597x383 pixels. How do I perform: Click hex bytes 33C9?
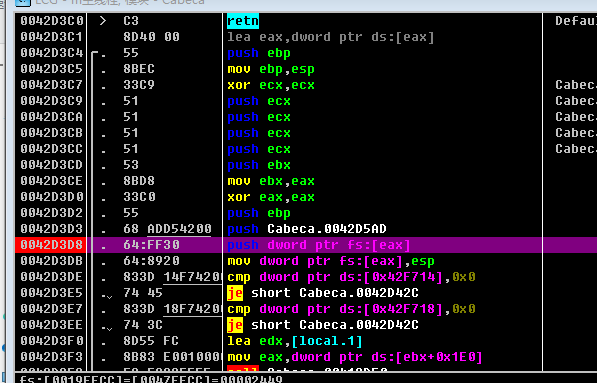[x=139, y=85]
